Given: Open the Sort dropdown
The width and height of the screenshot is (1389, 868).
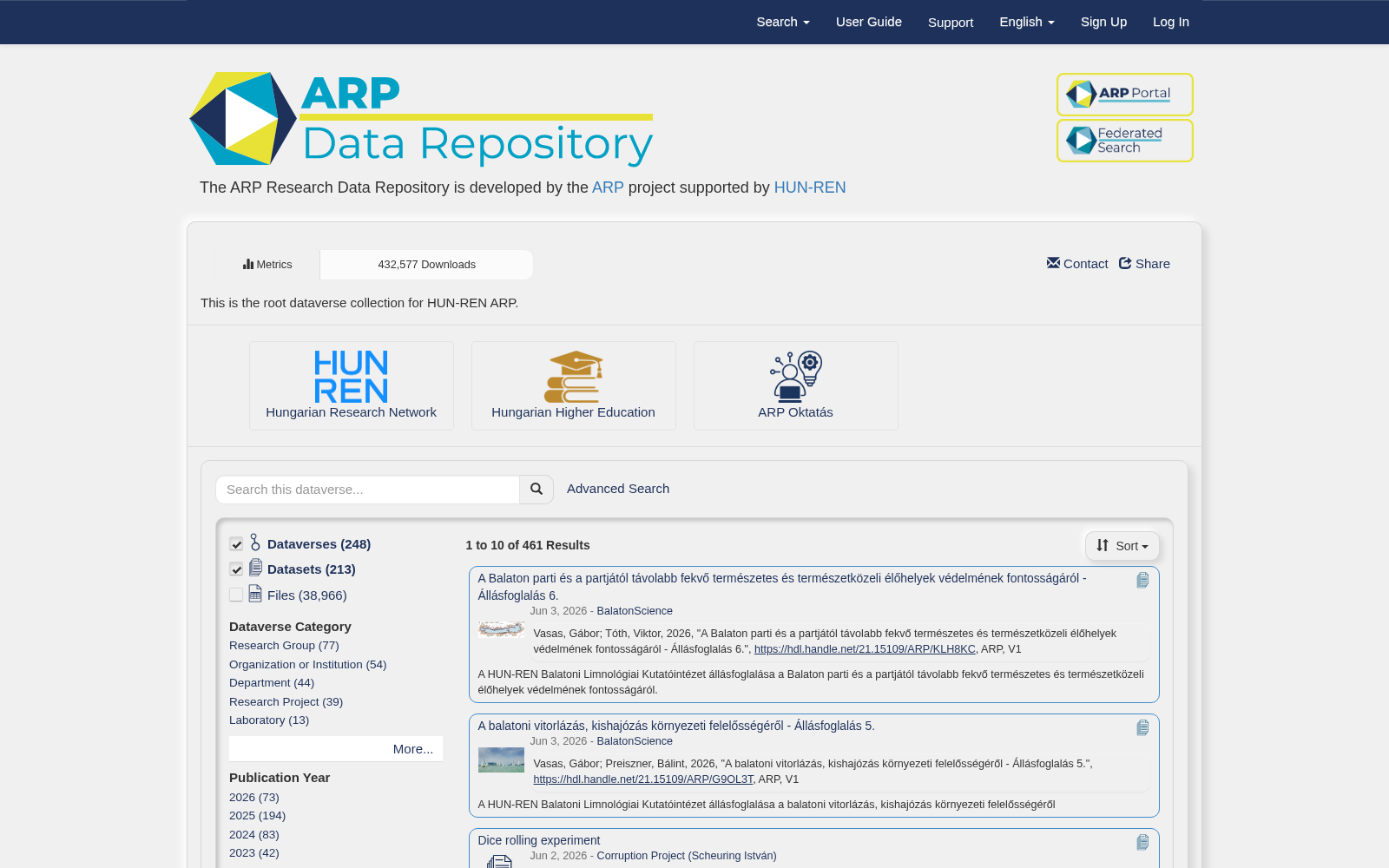Looking at the screenshot, I should pyautogui.click(x=1122, y=546).
